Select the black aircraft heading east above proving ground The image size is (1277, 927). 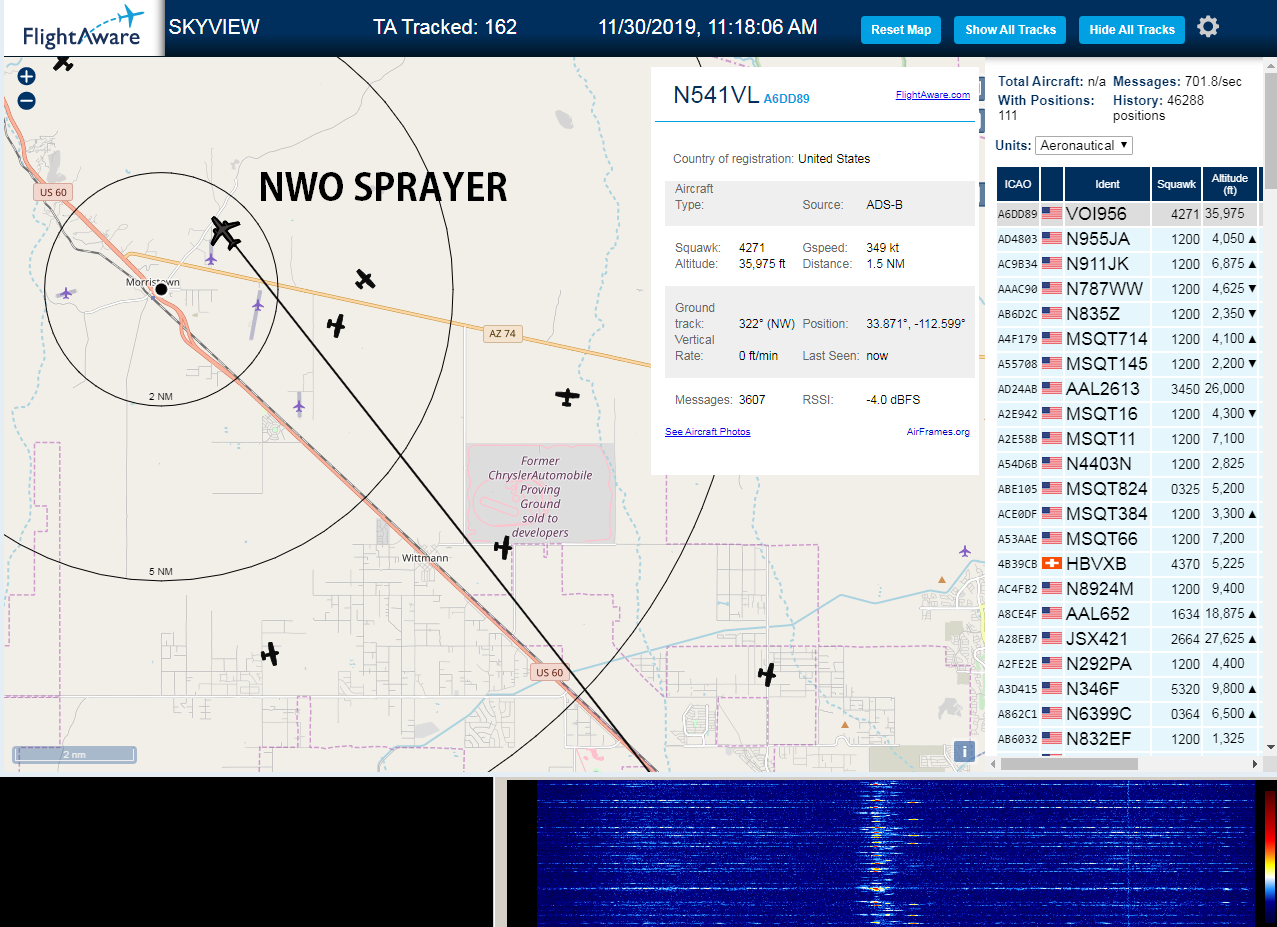(567, 397)
